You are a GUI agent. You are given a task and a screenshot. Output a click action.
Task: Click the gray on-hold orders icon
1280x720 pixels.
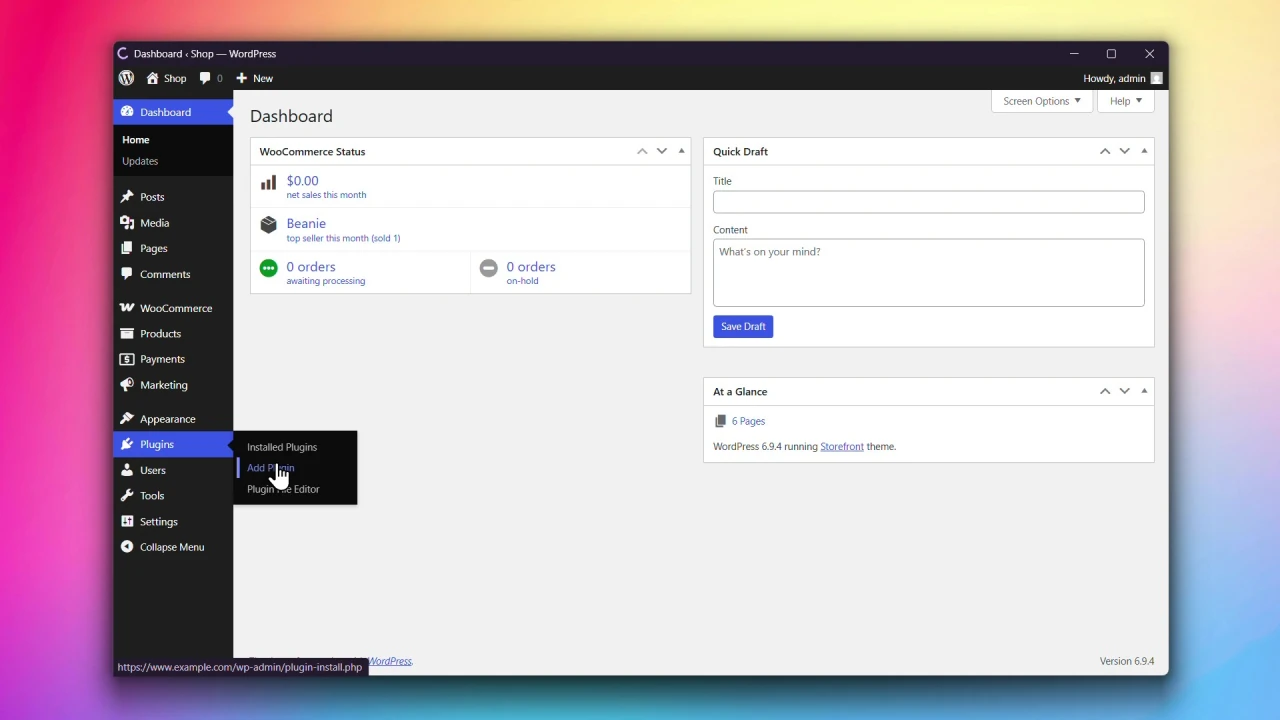pyautogui.click(x=488, y=268)
